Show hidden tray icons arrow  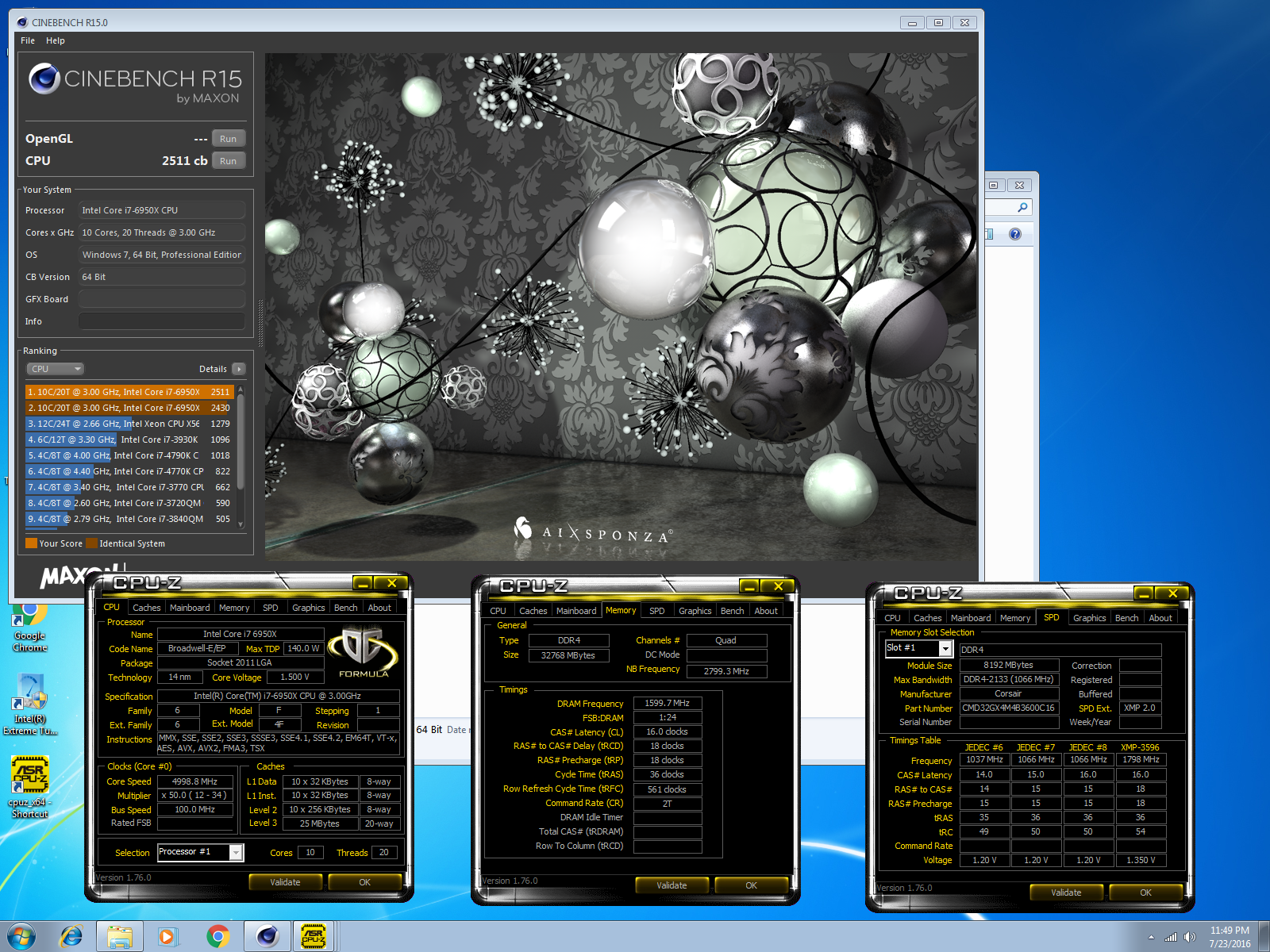[1151, 937]
